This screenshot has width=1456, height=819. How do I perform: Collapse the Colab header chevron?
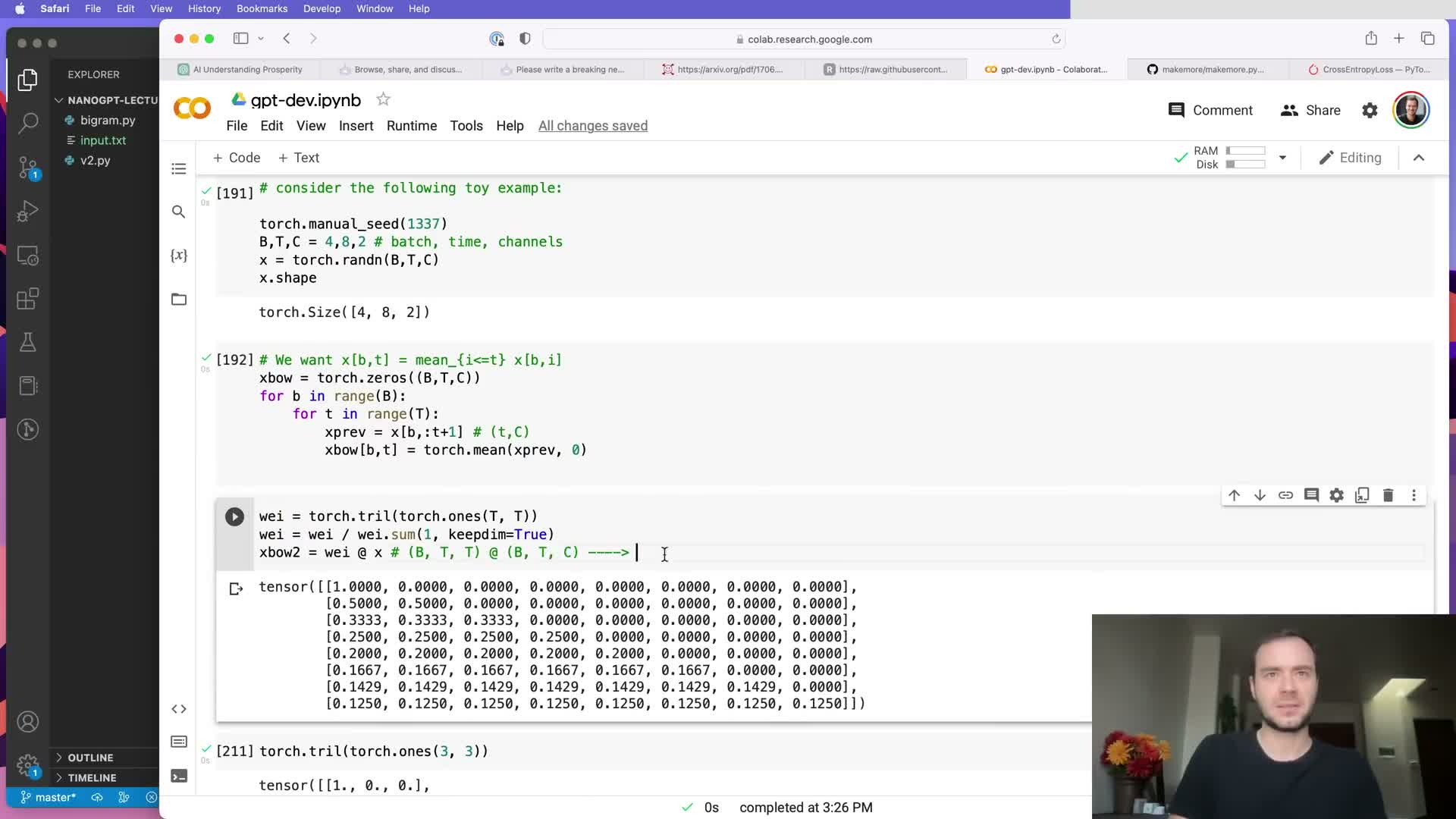(x=1419, y=158)
